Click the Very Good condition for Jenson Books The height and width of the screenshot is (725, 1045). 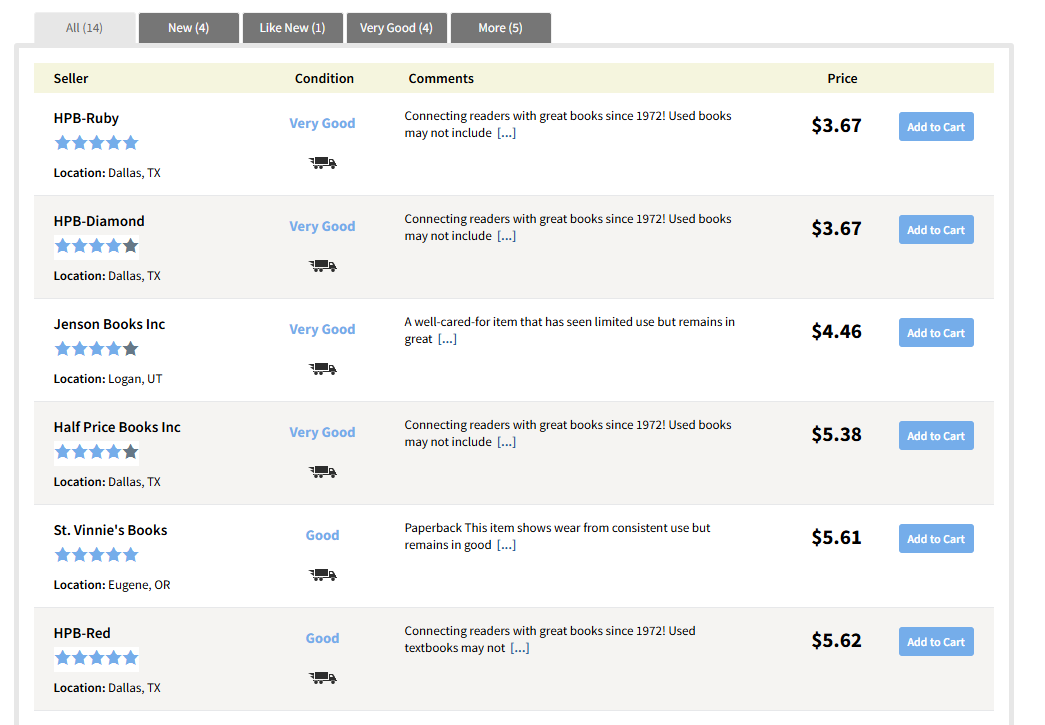click(x=323, y=329)
